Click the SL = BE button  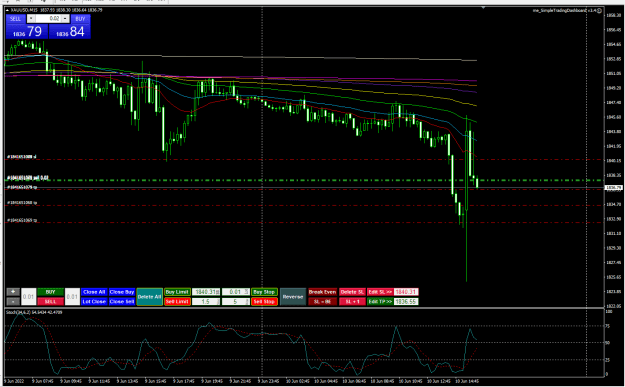click(322, 301)
